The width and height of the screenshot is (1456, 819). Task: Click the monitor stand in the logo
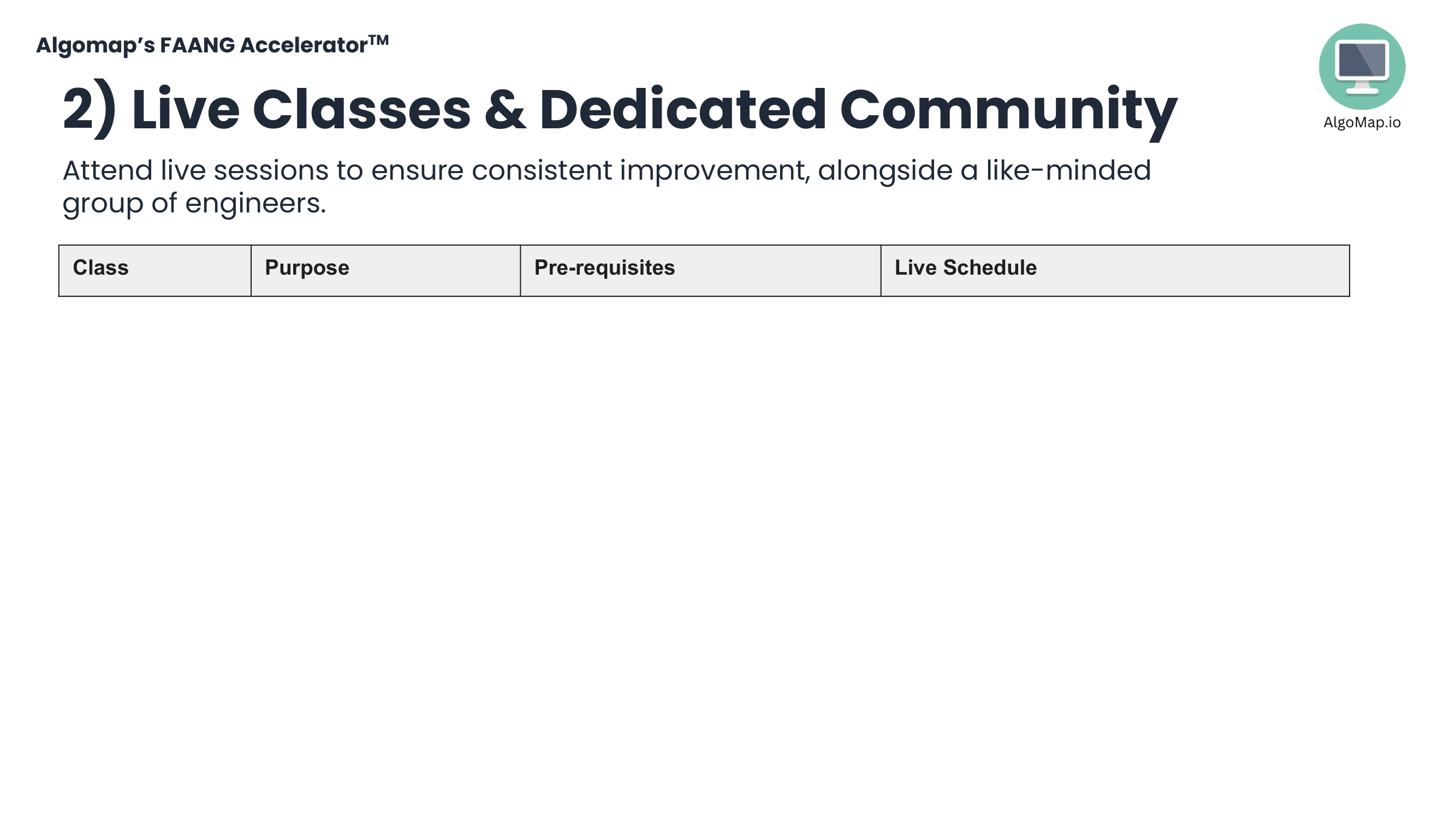pos(1362,88)
